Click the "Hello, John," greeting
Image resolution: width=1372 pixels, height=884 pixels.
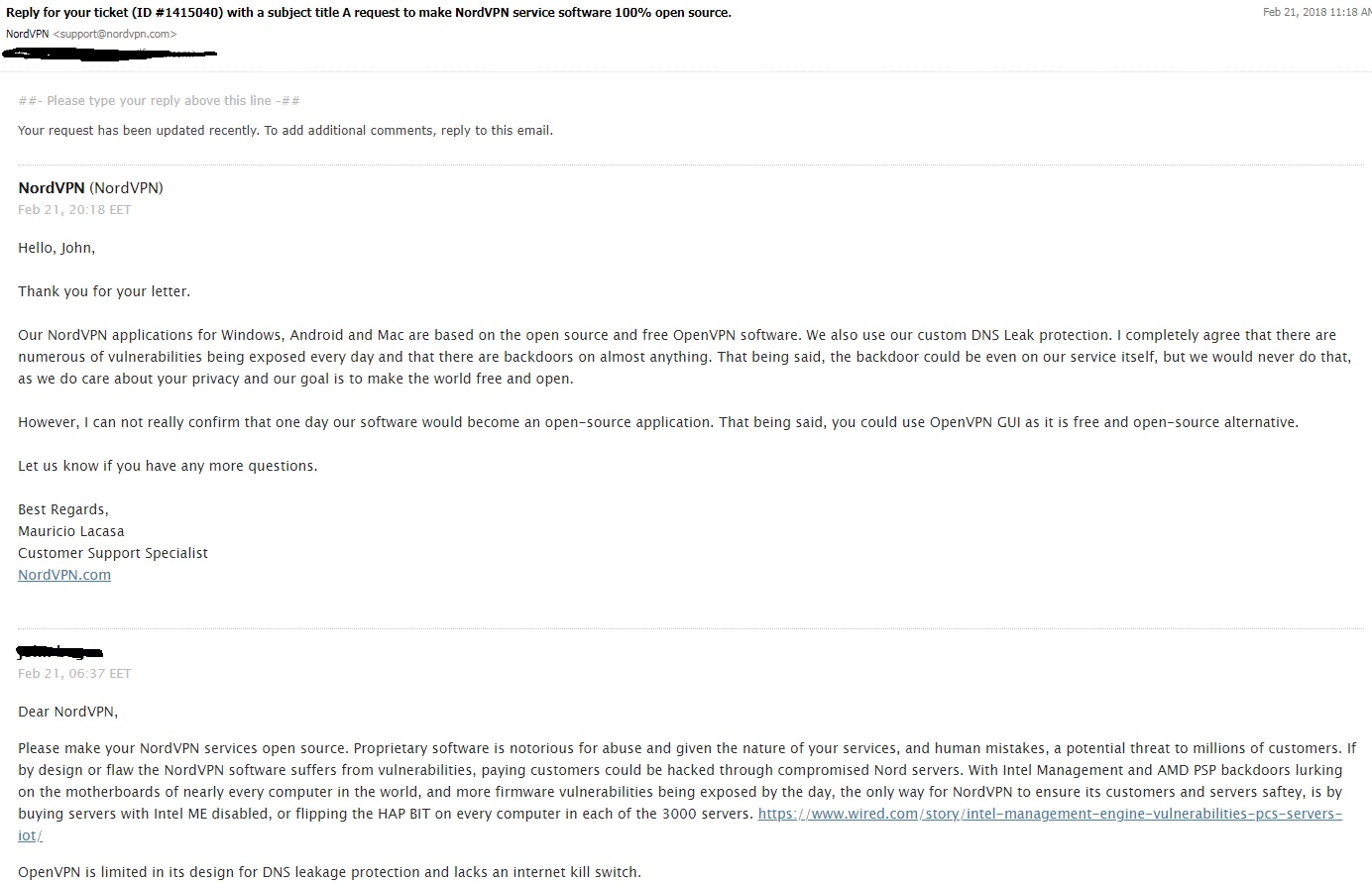(x=57, y=248)
